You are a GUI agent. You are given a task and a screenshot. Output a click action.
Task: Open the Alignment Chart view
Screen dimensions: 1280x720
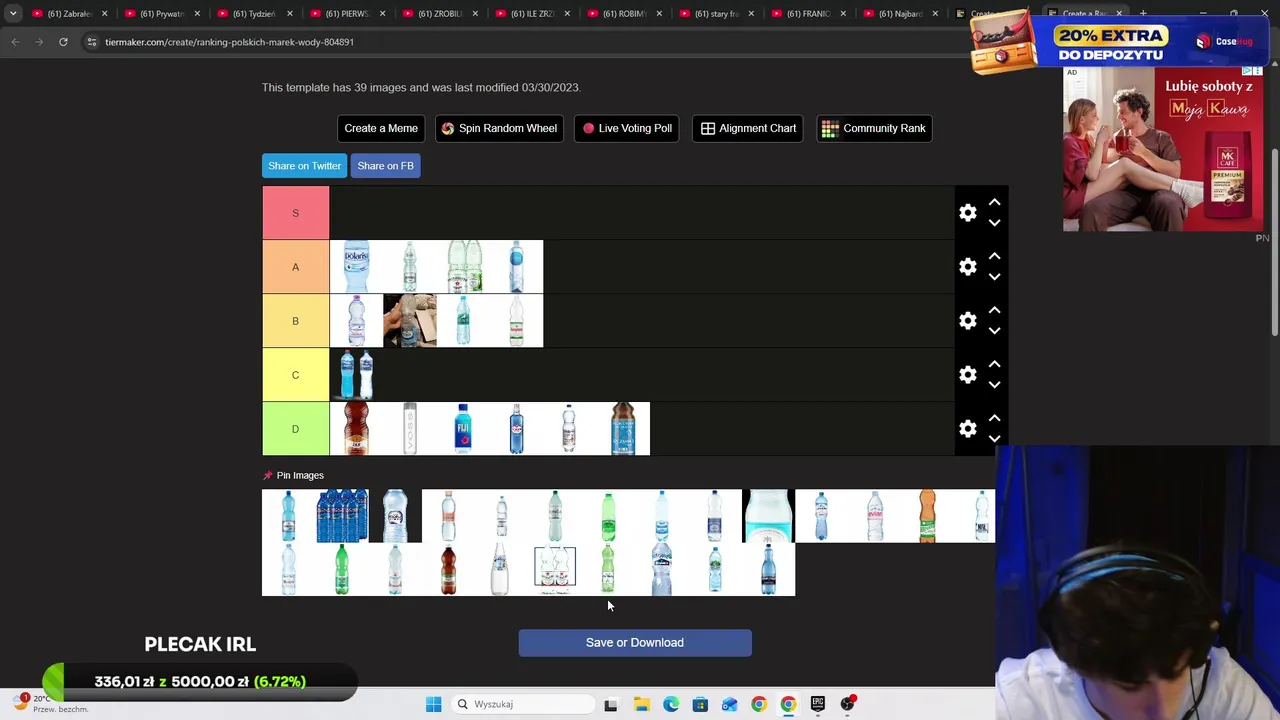[748, 128]
